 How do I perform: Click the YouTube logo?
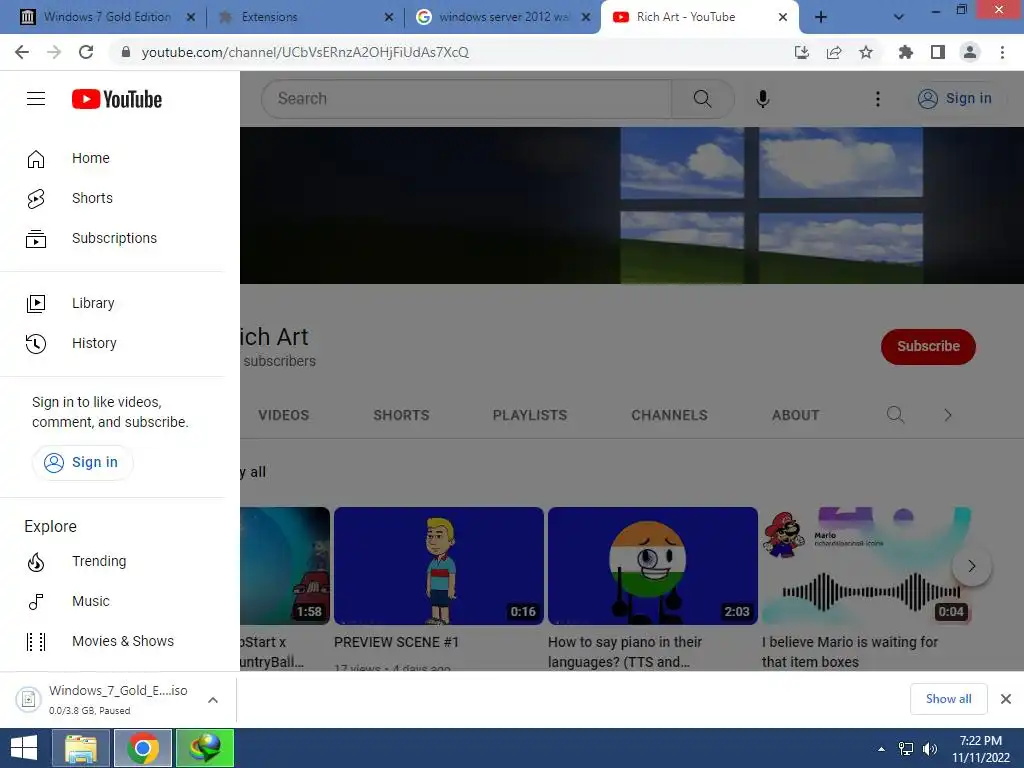[117, 99]
